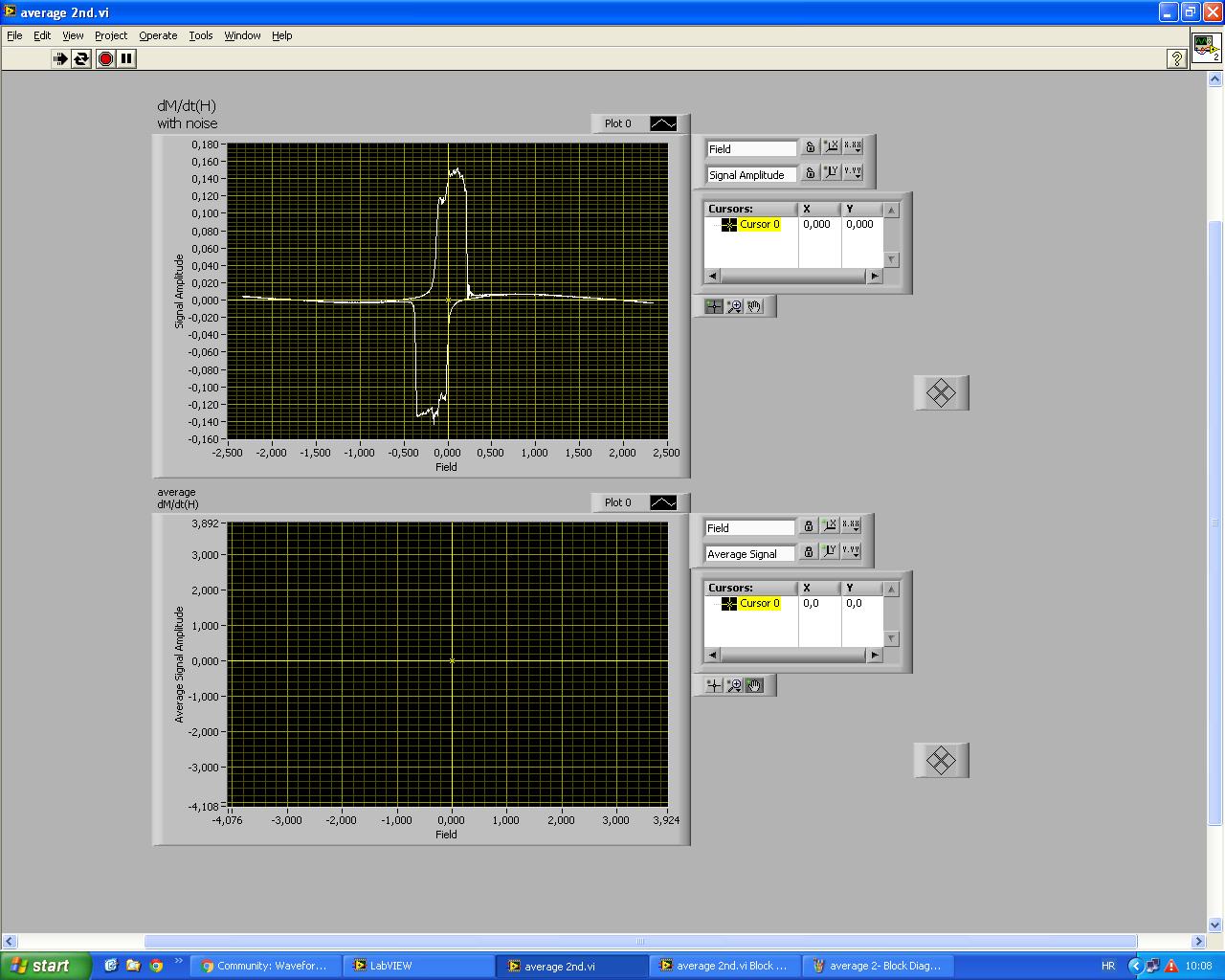
Task: Click the main window horizontal scrollbar thumb
Action: (x=640, y=941)
